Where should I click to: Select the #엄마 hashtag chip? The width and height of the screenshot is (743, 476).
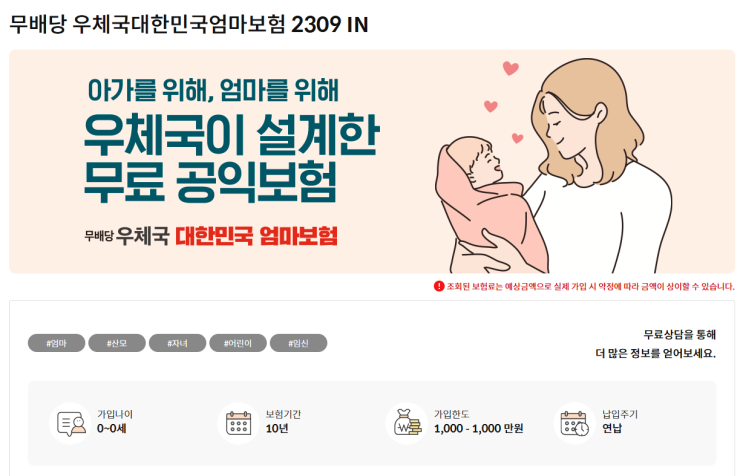pos(56,343)
